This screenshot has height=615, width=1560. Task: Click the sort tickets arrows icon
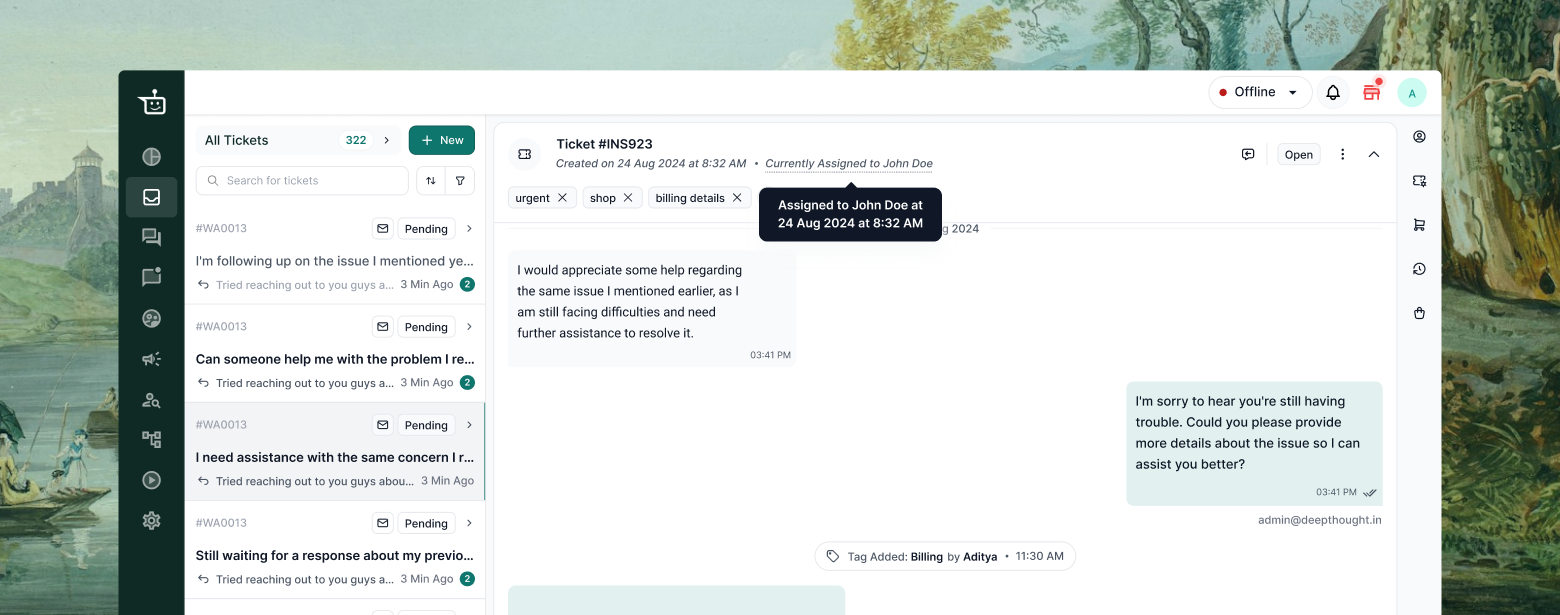coord(430,181)
